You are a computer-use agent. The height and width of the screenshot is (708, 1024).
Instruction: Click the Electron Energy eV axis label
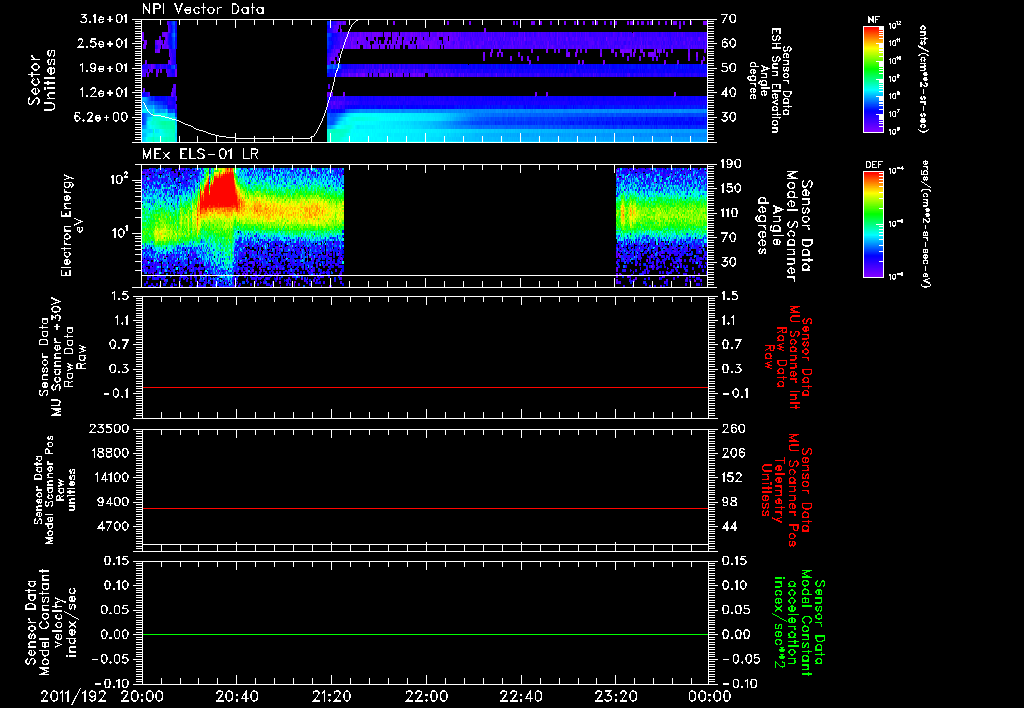tap(73, 225)
